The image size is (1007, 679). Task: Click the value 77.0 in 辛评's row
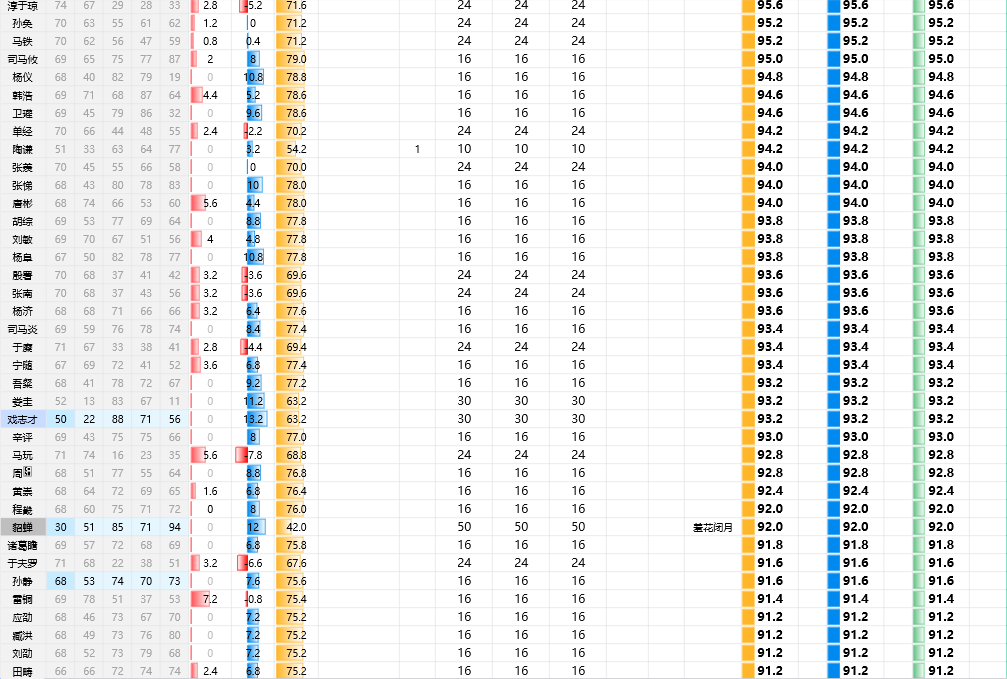(x=296, y=437)
